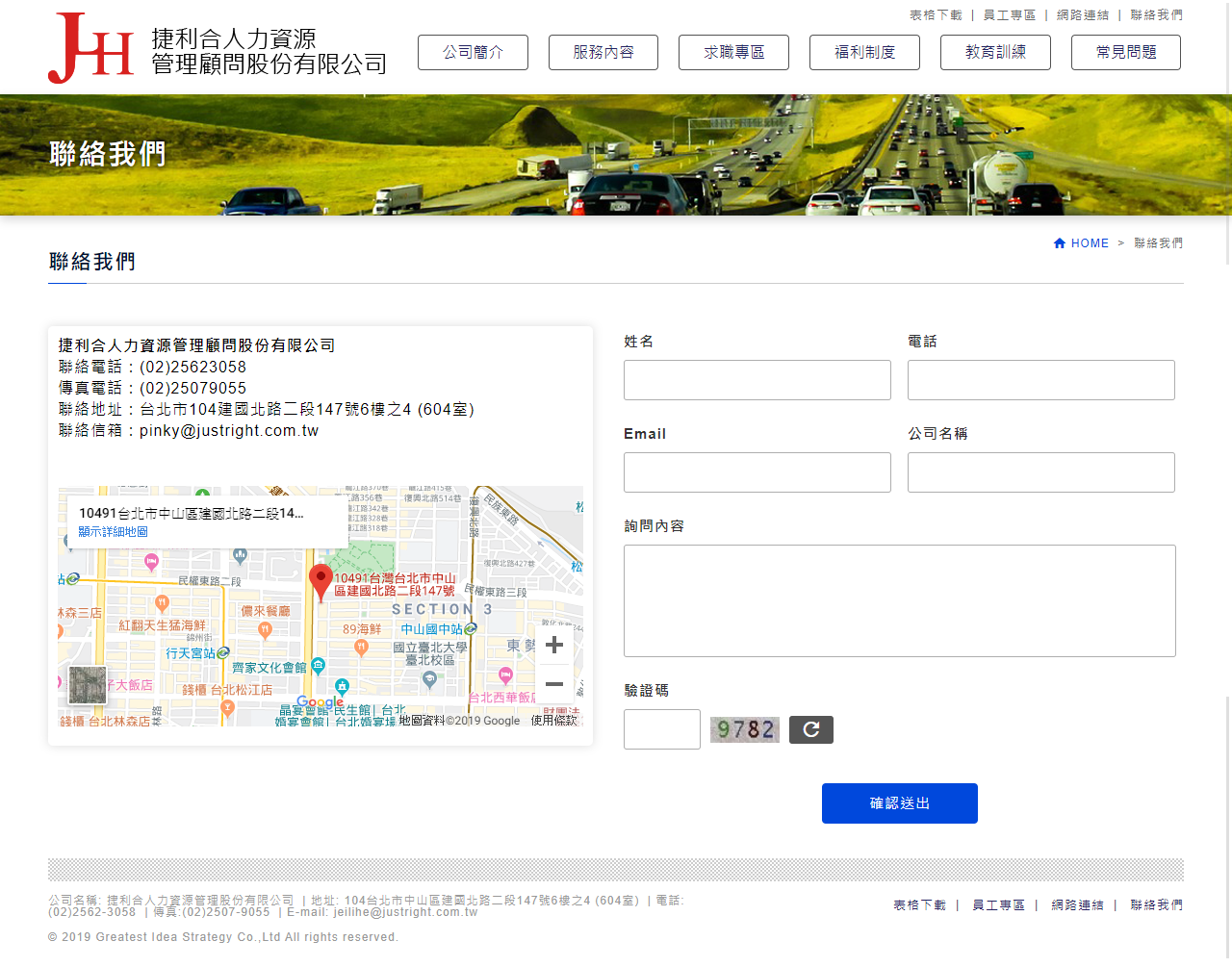Focus the Email input field

(757, 472)
